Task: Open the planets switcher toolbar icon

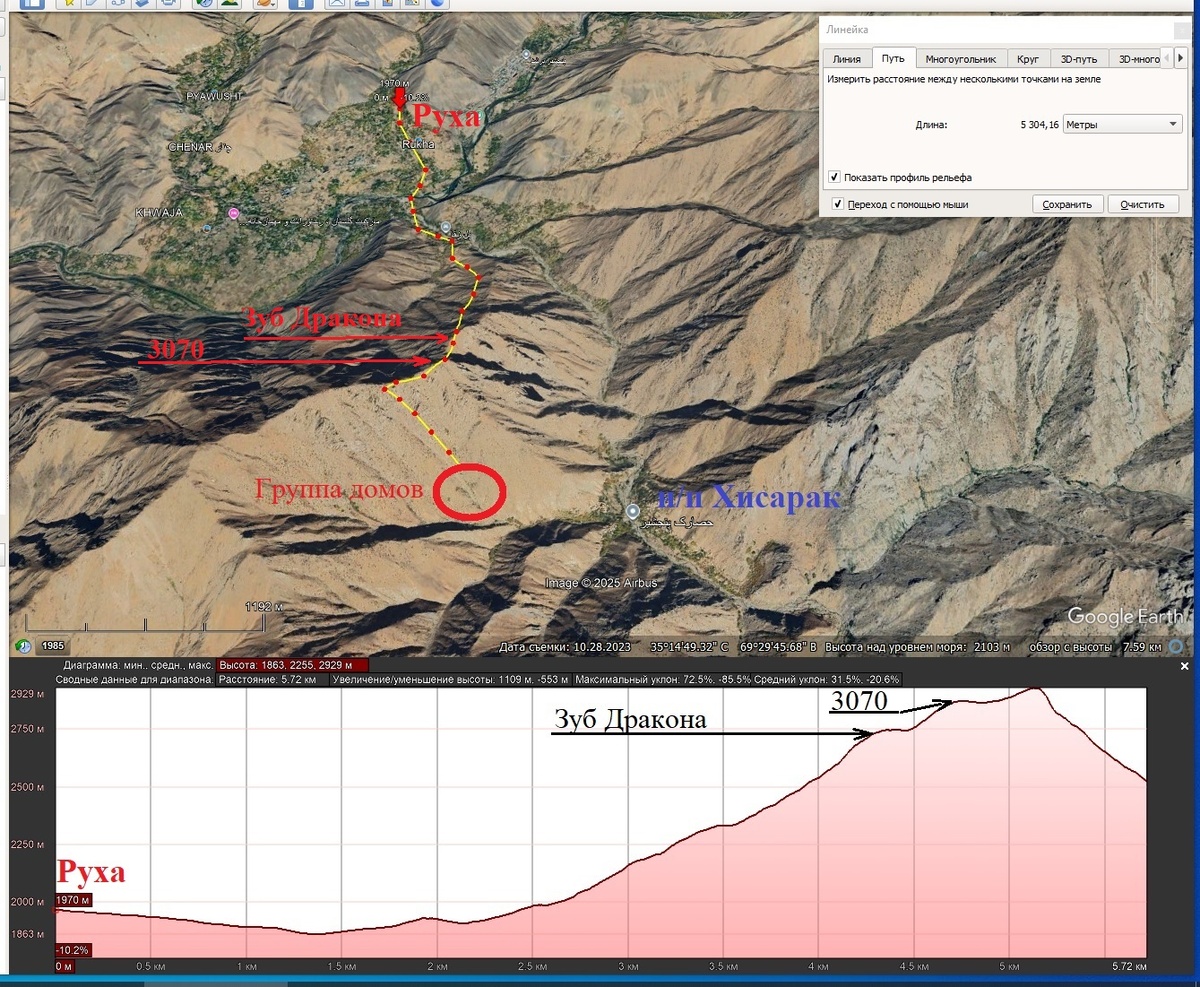Action: pos(265,4)
